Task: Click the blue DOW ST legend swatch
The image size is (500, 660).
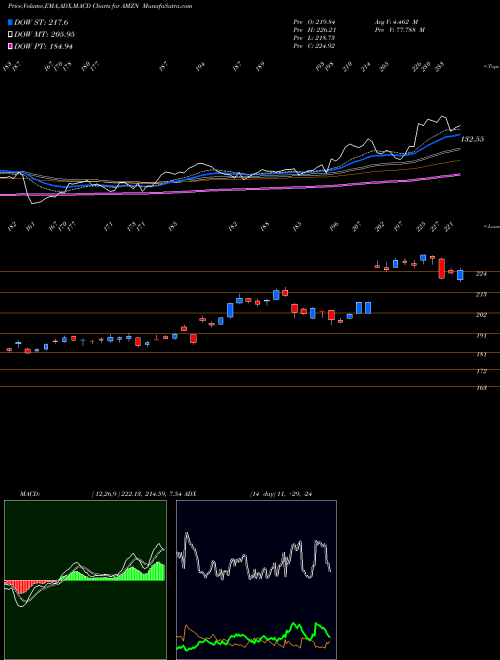Action: pos(10,22)
